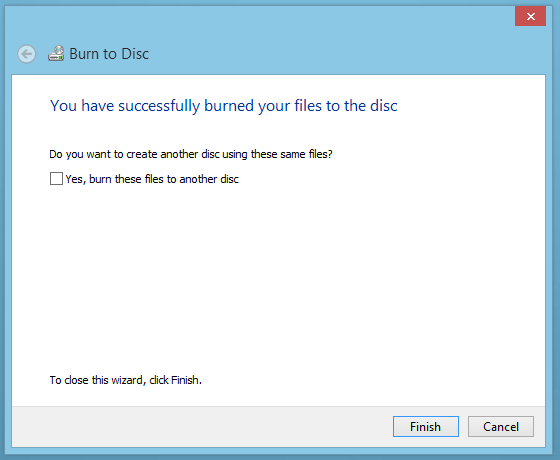This screenshot has width=560, height=460.
Task: Click the 'To close this wizard' instruction text
Action: pos(125,380)
